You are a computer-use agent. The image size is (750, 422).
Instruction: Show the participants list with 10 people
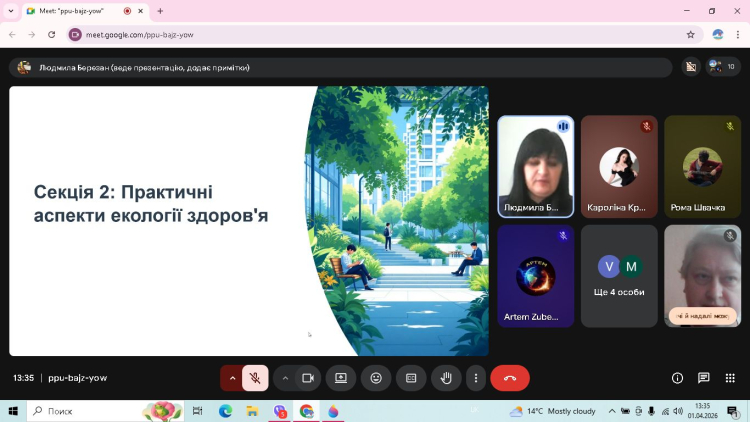point(722,67)
